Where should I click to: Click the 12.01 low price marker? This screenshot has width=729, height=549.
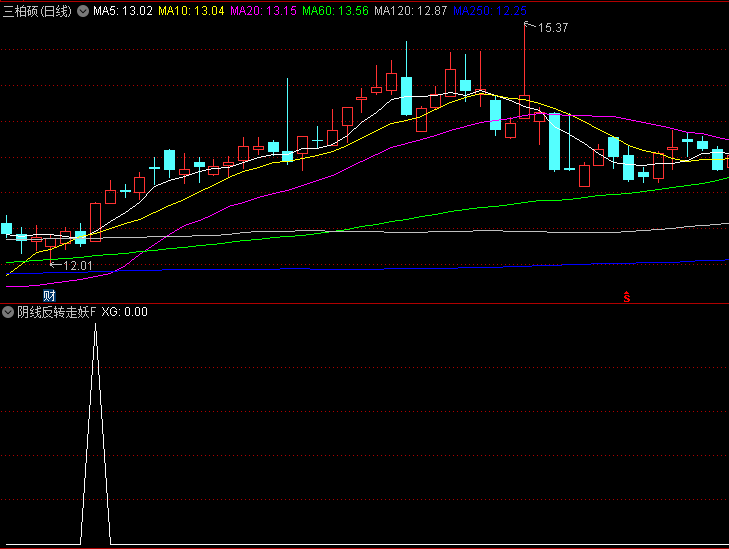coord(77,266)
